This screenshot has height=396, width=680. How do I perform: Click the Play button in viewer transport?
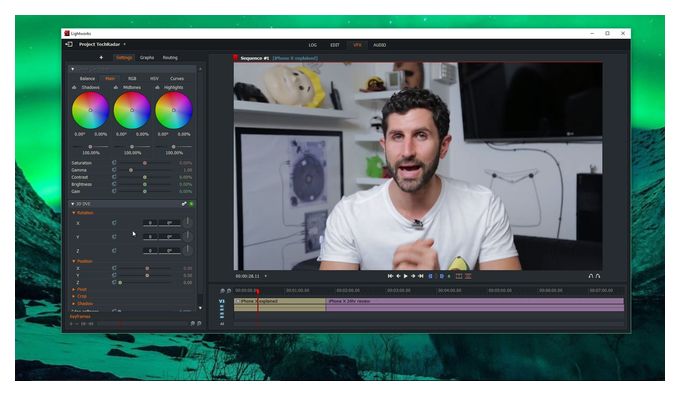[x=405, y=276]
